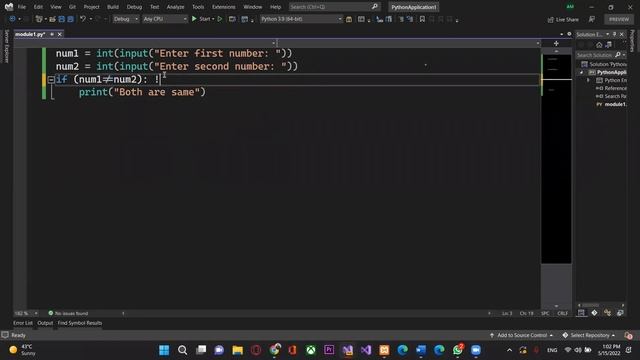
Task: Close the module1.py tab
Action: 60,34
